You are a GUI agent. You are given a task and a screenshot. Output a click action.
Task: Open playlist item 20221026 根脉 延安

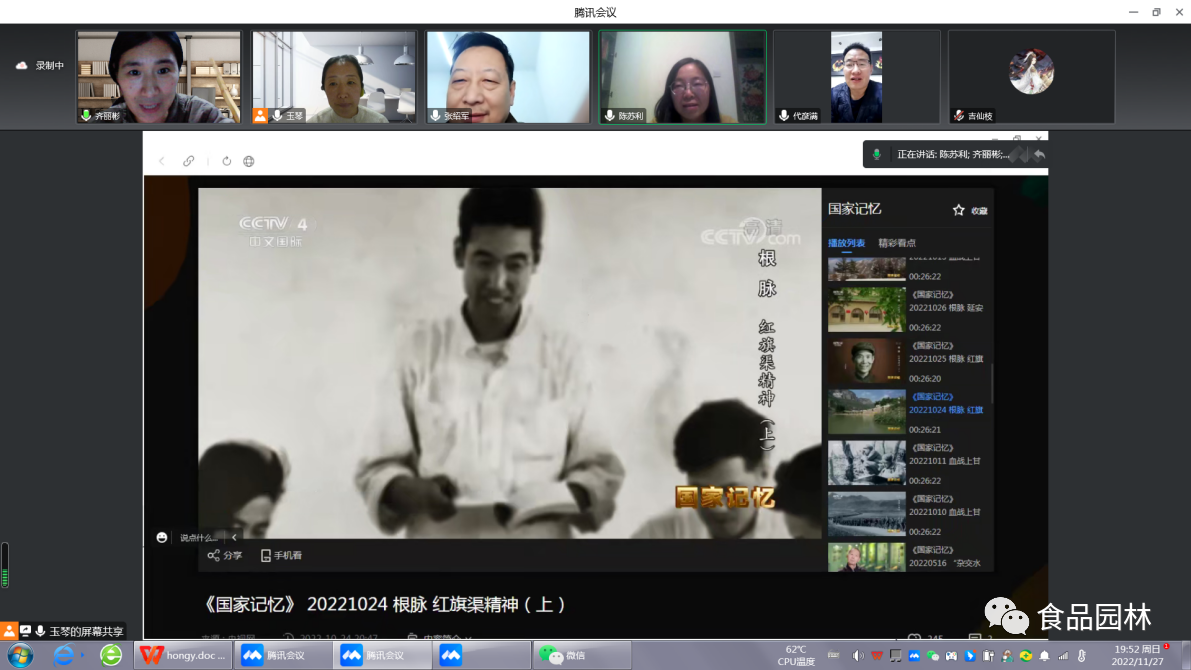pos(909,310)
